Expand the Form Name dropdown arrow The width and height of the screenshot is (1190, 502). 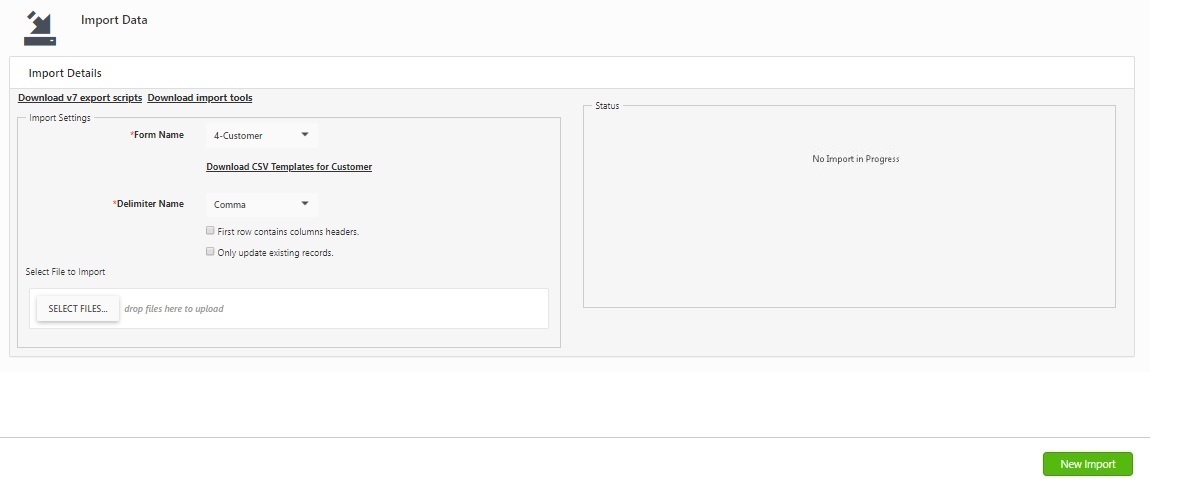[305, 134]
